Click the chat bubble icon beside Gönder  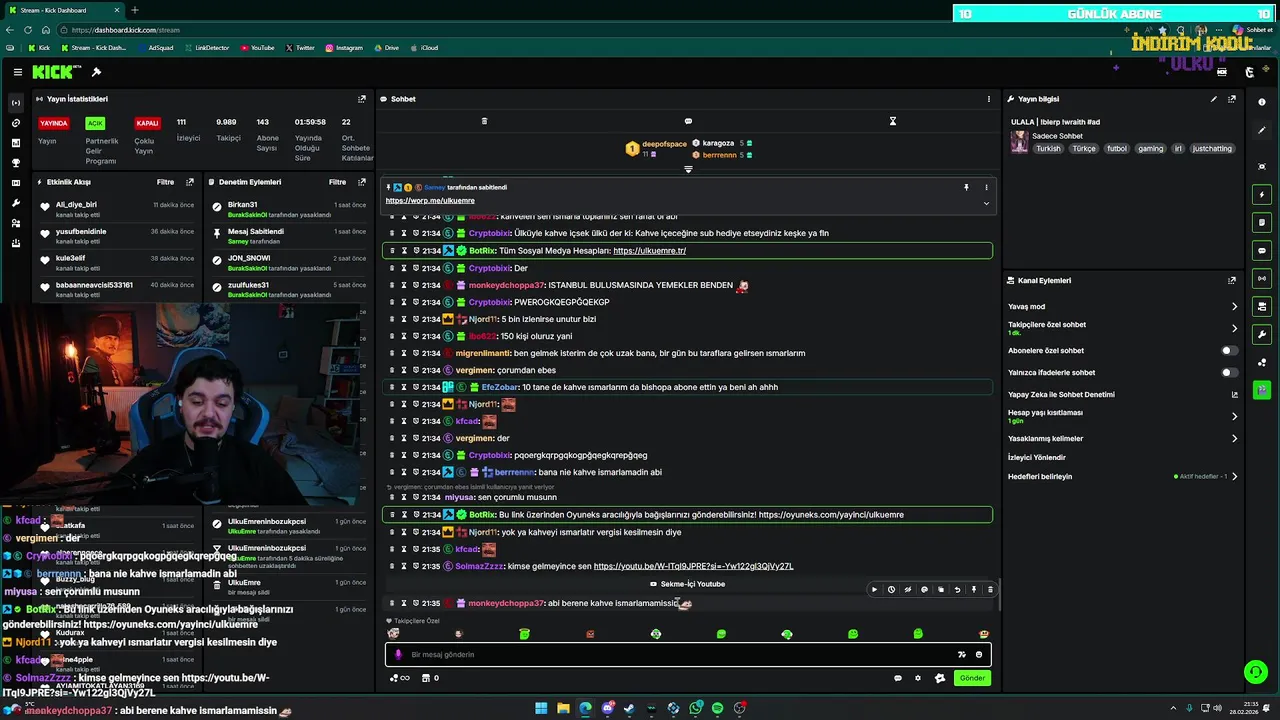coord(897,678)
